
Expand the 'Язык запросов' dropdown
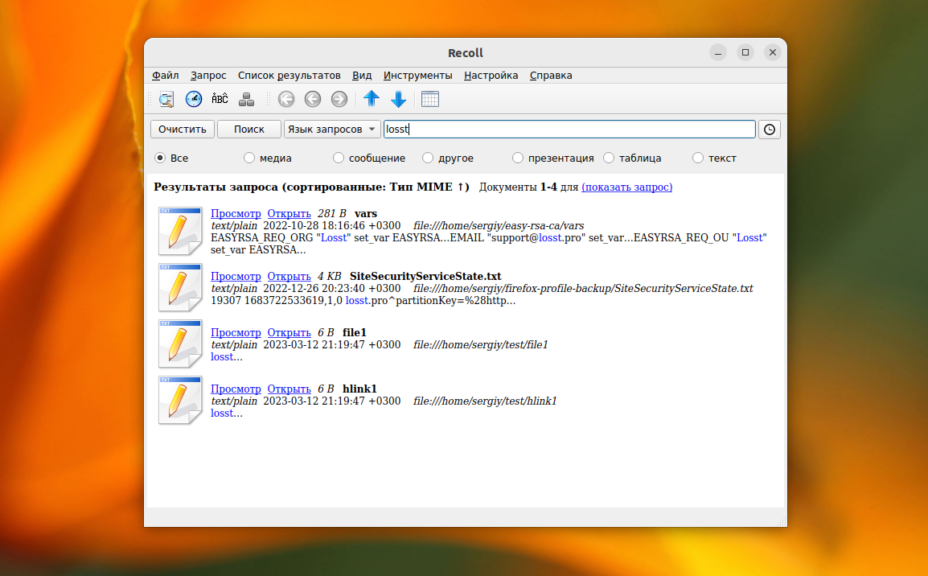pos(330,129)
